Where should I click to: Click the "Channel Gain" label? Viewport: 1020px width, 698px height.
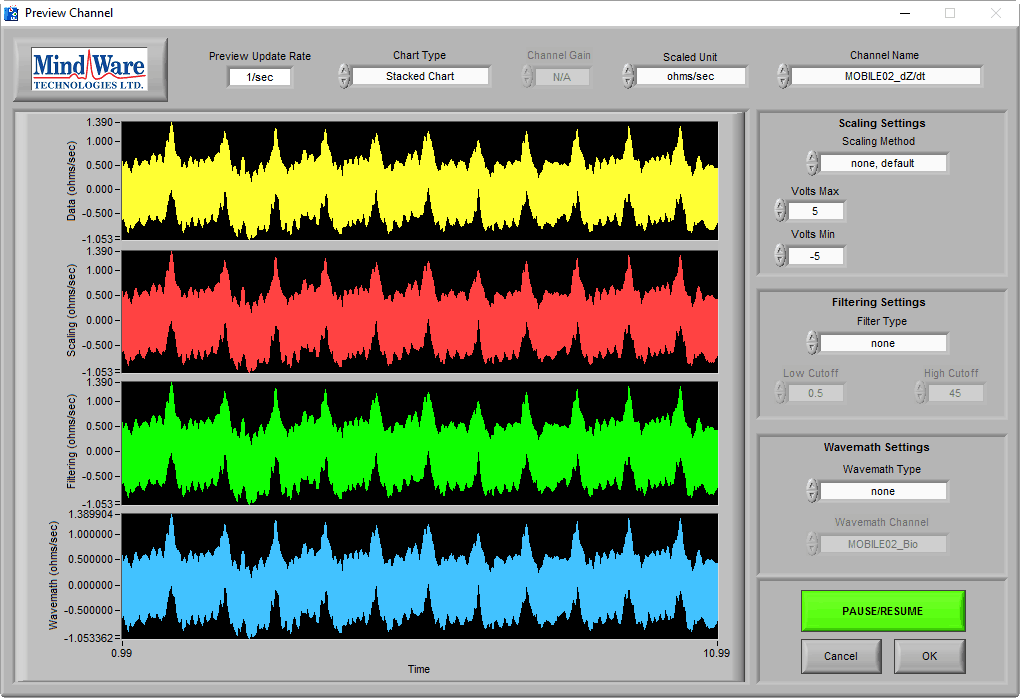(x=559, y=55)
